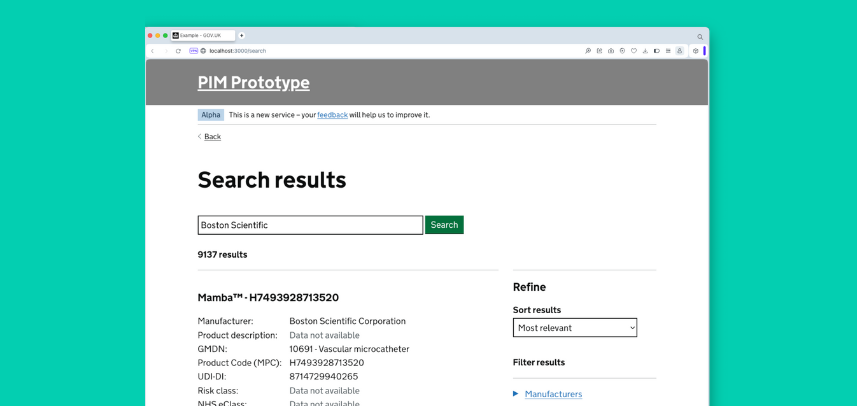Go to the Back link
The image size is (857, 406).
point(212,137)
